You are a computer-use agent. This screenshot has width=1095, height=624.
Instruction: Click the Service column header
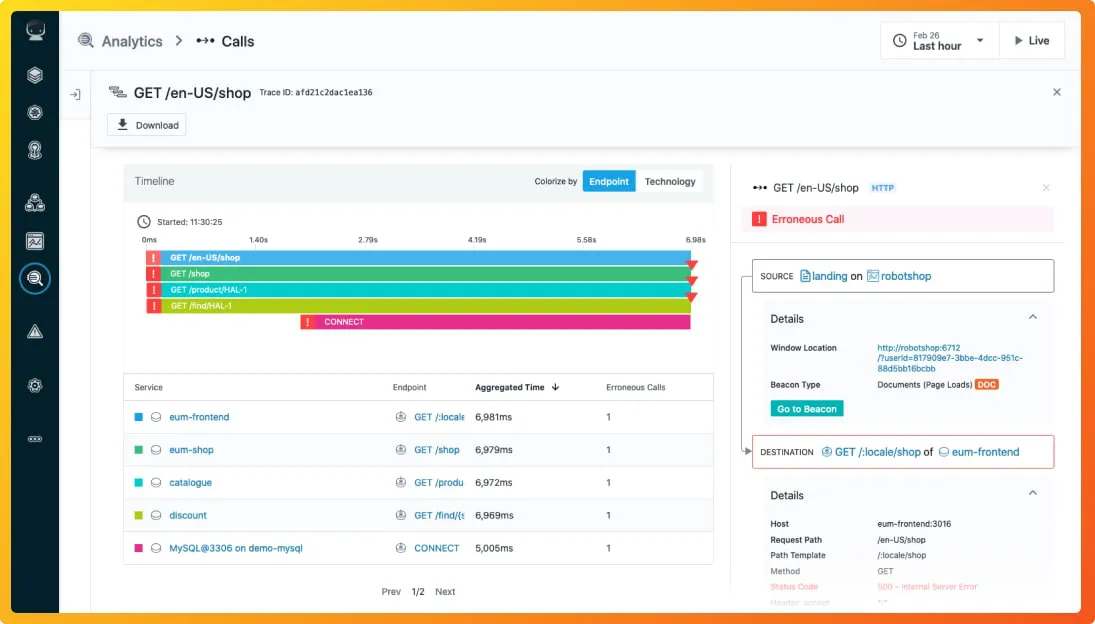click(x=148, y=387)
